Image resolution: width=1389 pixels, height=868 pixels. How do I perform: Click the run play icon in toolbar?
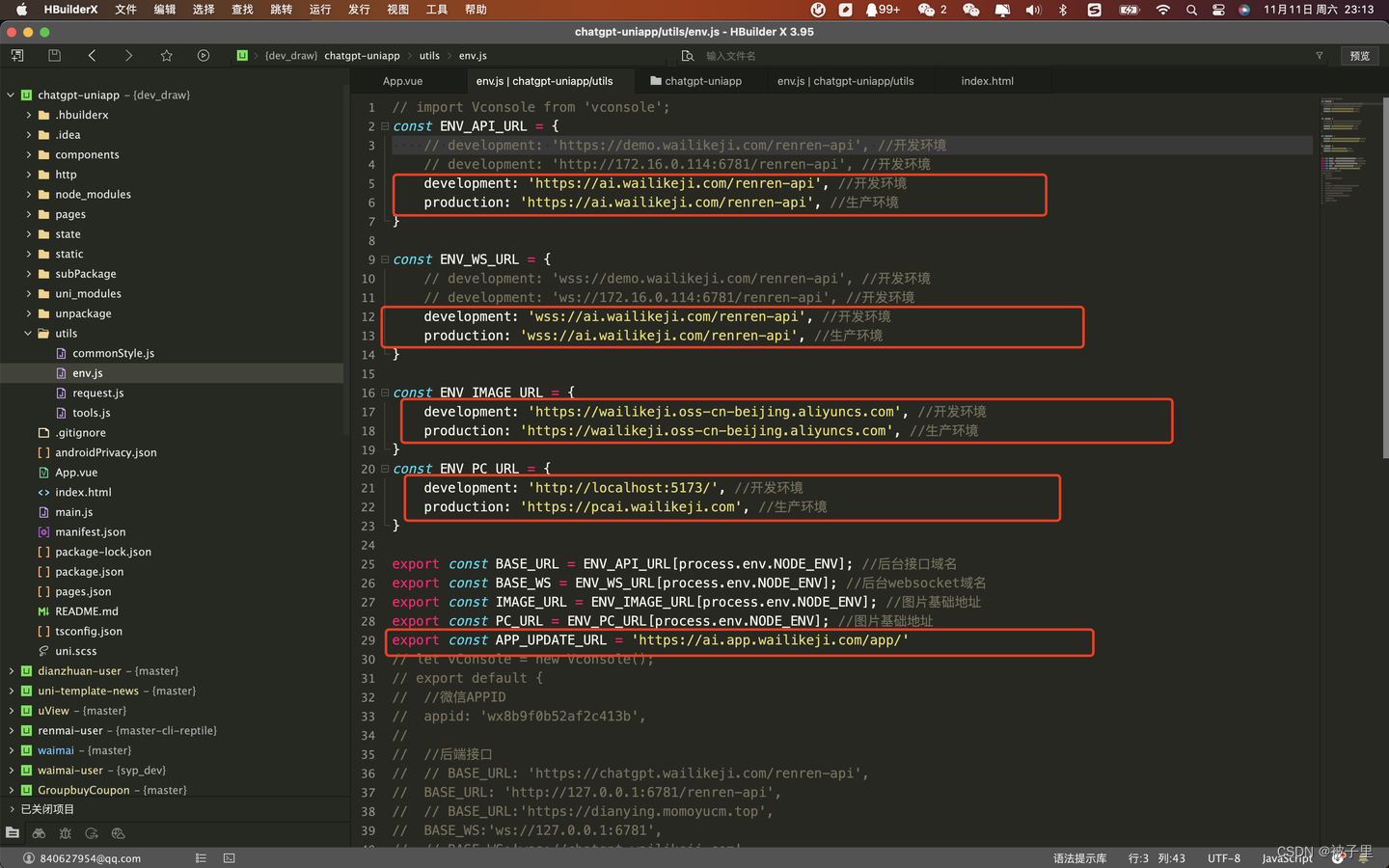tap(204, 56)
